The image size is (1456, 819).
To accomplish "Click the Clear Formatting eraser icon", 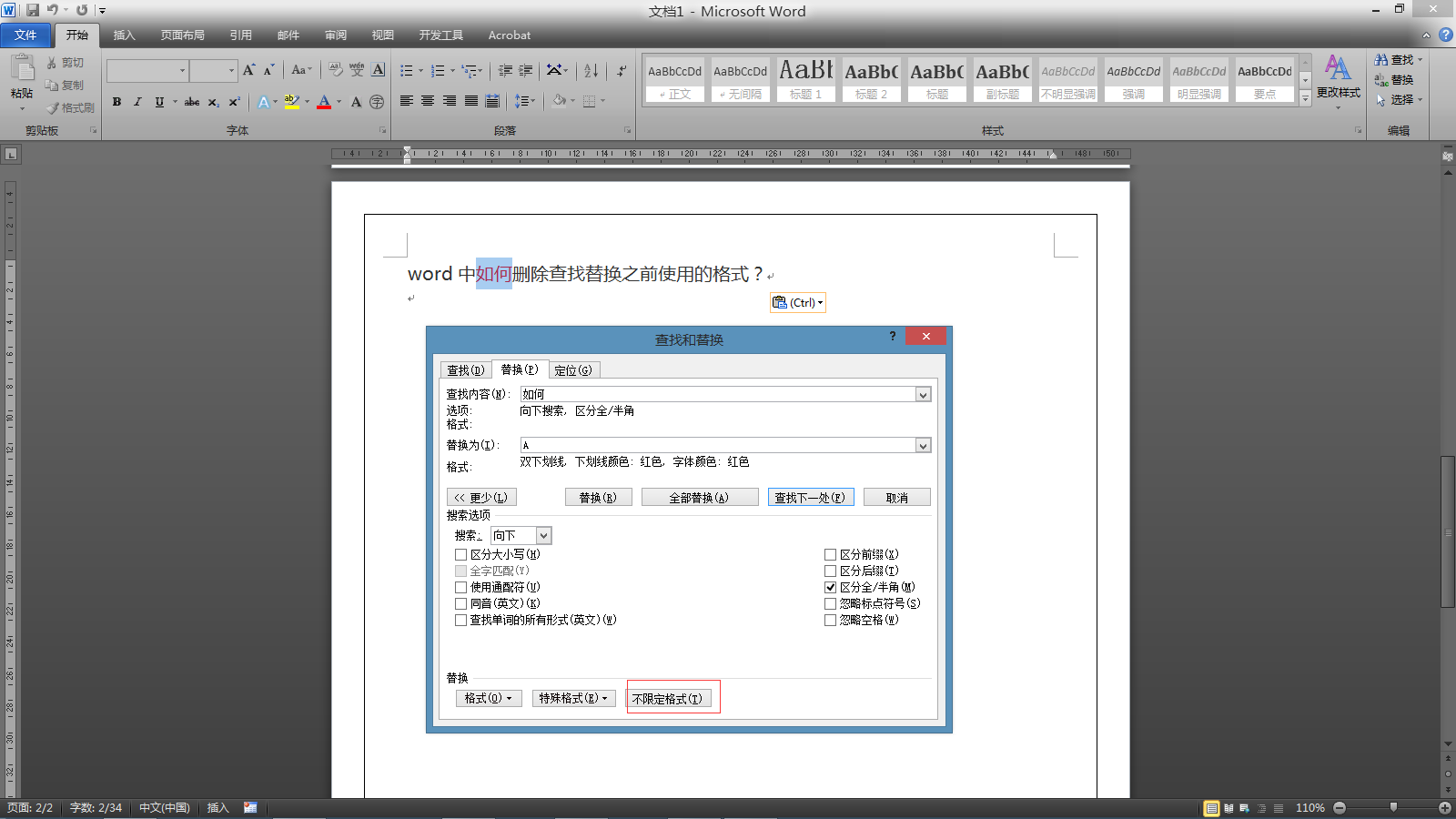I will pos(336,70).
